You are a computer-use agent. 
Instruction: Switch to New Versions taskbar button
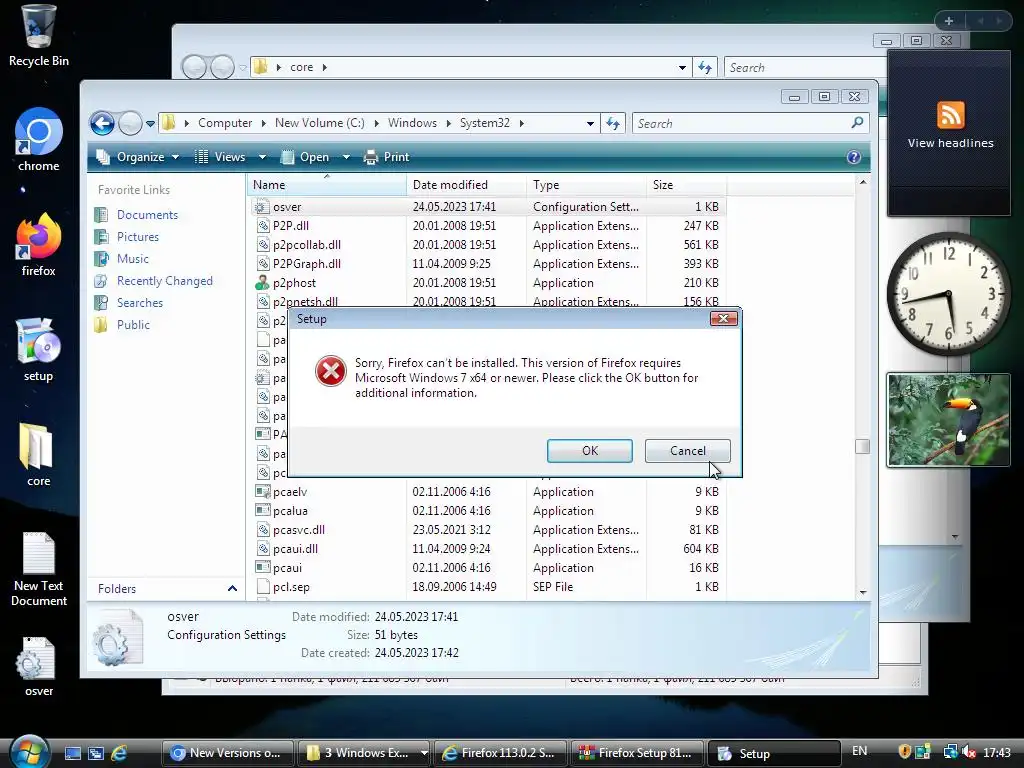(227, 753)
